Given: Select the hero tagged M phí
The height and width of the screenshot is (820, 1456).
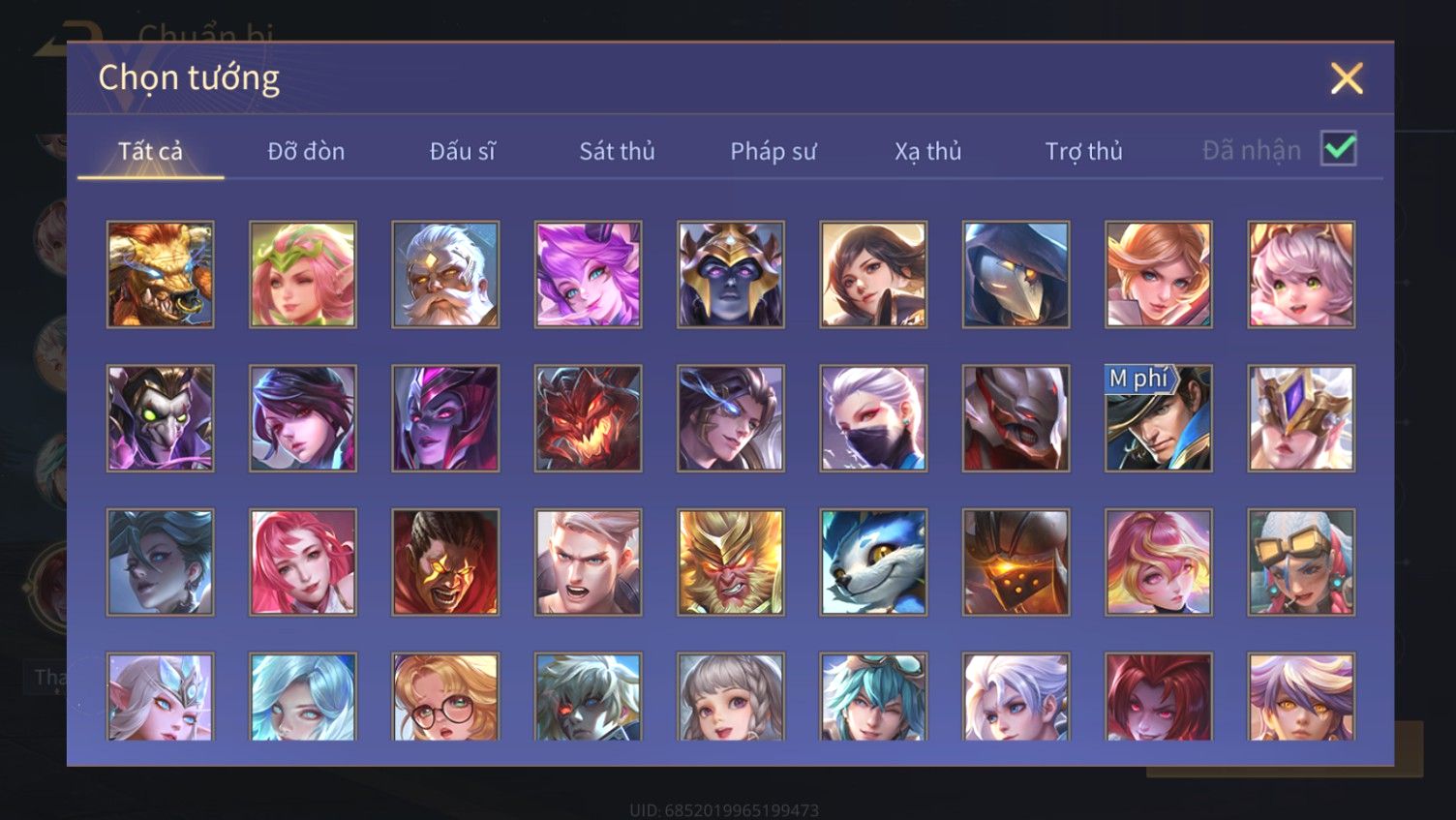Looking at the screenshot, I should pyautogui.click(x=1158, y=418).
